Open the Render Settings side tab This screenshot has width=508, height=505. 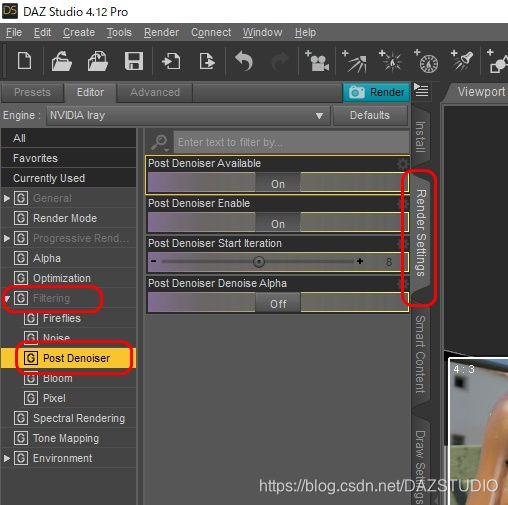421,233
